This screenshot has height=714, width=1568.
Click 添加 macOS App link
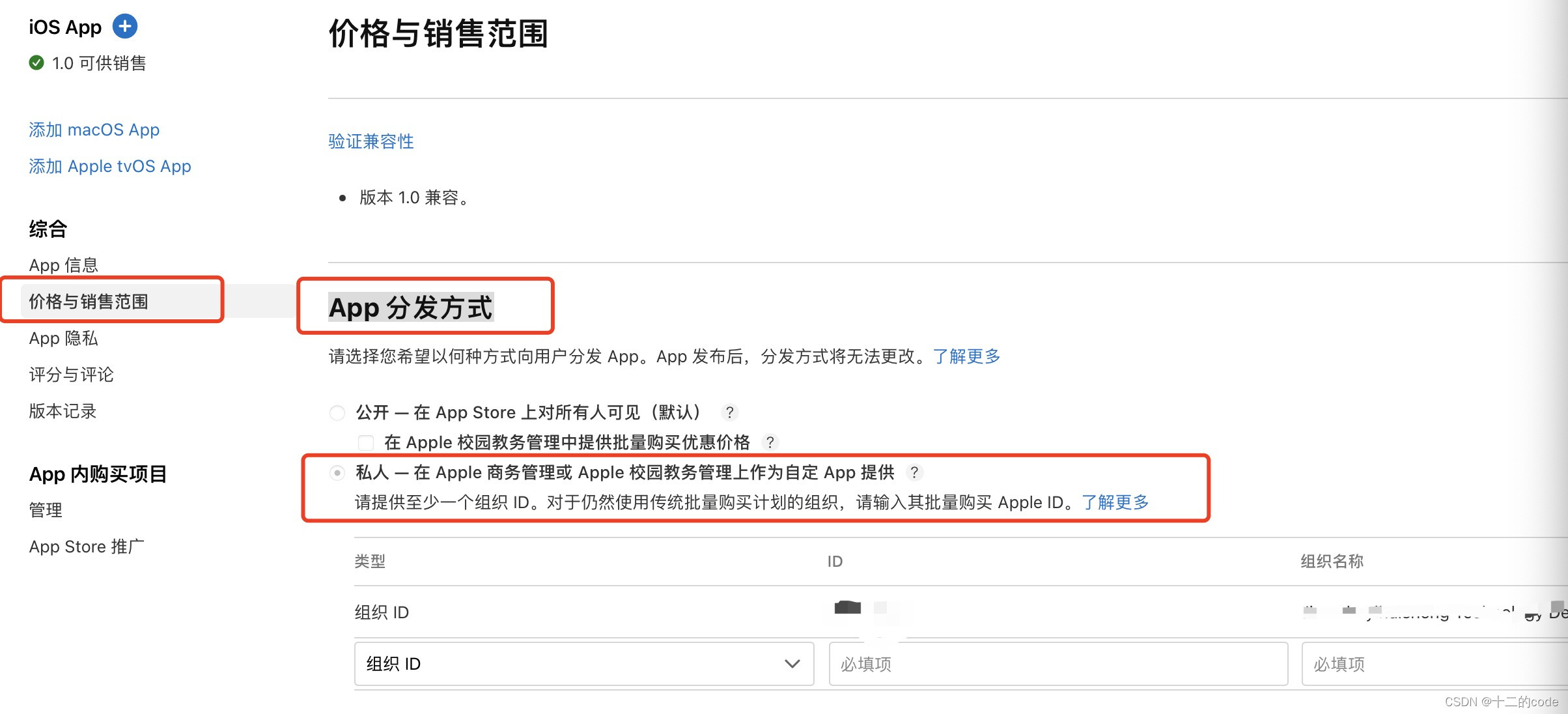[94, 130]
